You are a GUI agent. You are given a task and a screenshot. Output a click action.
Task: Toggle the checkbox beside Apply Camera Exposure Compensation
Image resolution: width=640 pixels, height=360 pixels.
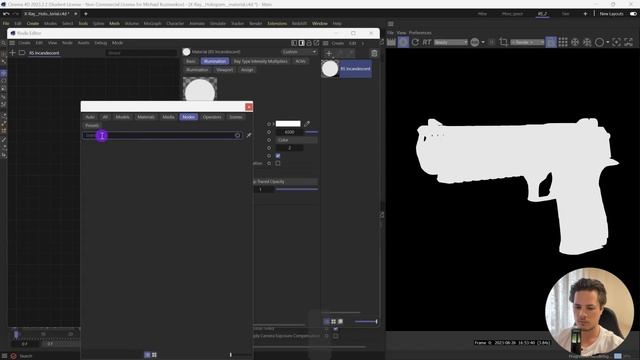click(x=336, y=336)
